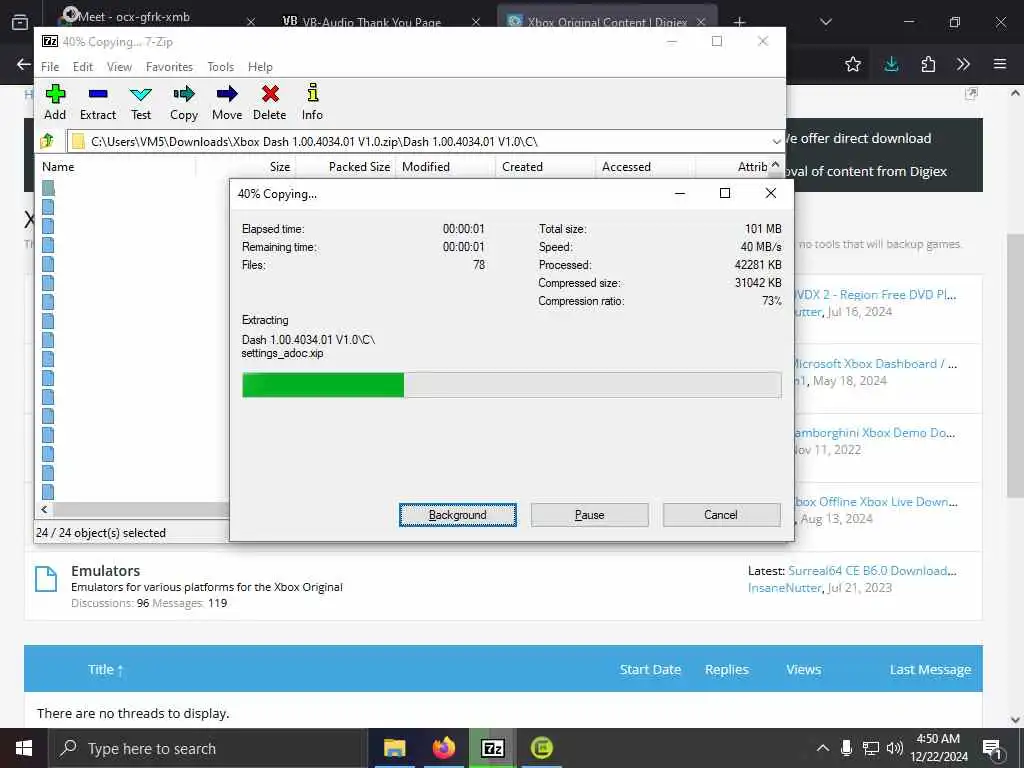This screenshot has height=768, width=1024.
Task: Open the Info toolbar icon
Action: coord(312,102)
